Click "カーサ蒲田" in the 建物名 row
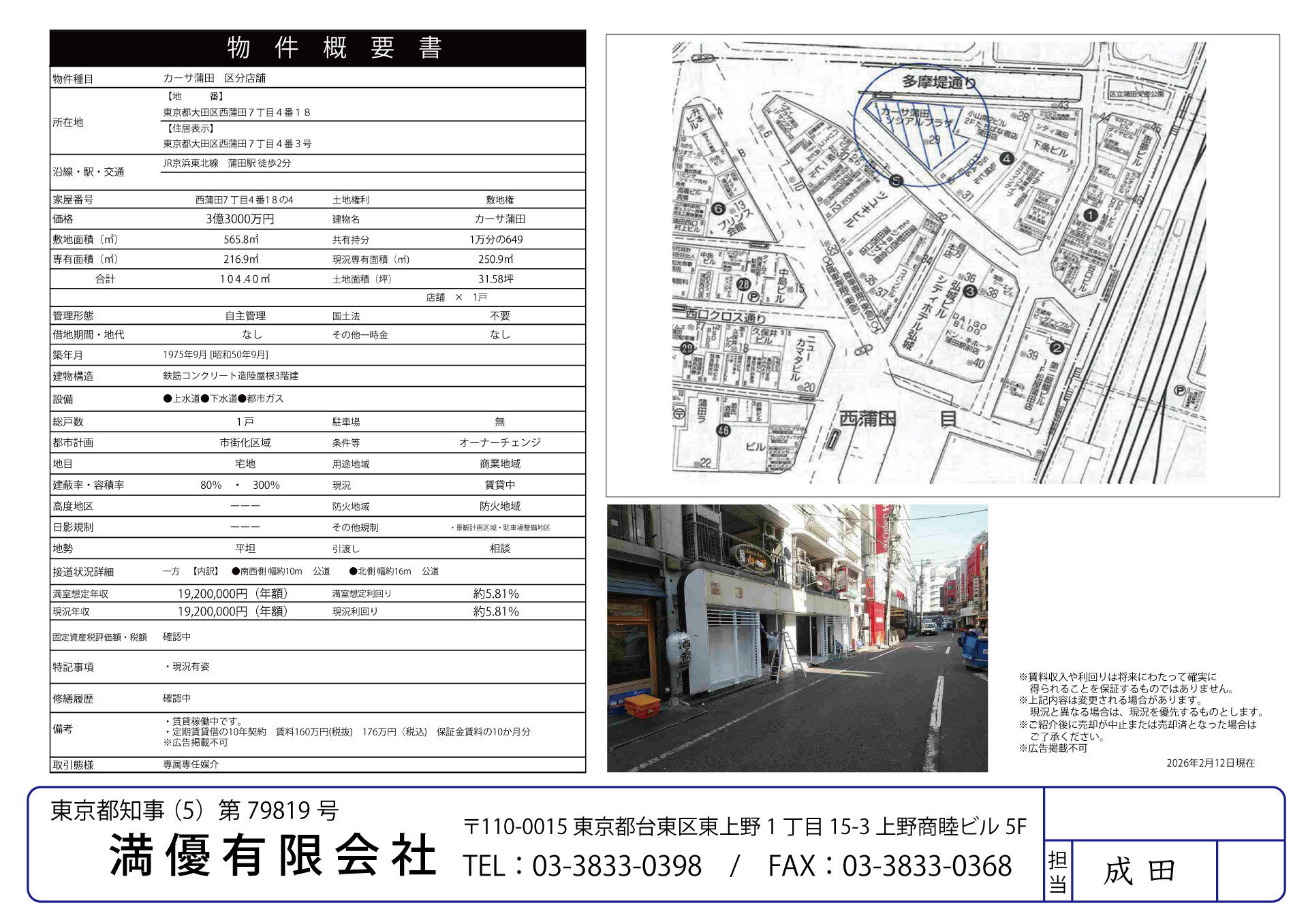This screenshot has height=924, width=1308. tap(500, 219)
